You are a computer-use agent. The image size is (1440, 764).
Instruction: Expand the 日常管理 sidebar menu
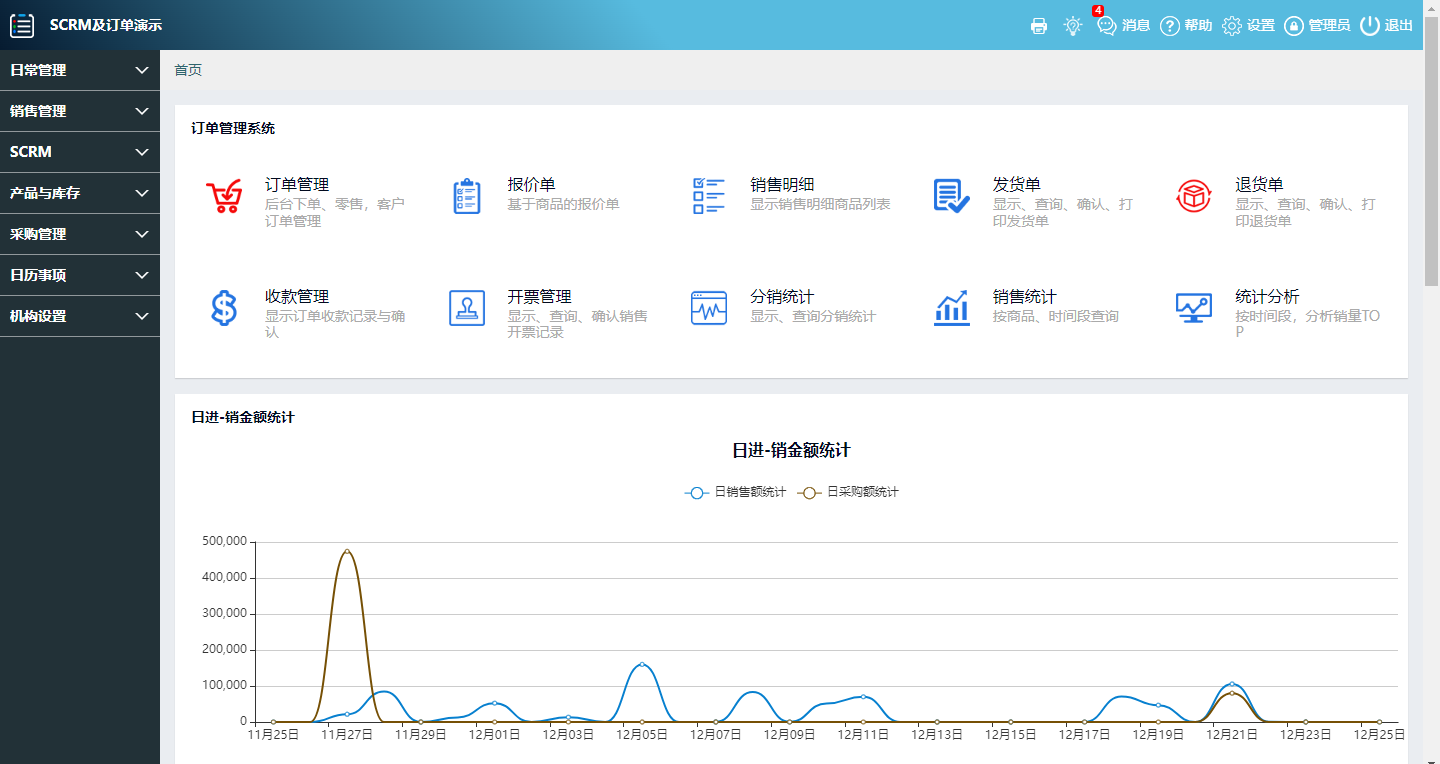tap(79, 70)
